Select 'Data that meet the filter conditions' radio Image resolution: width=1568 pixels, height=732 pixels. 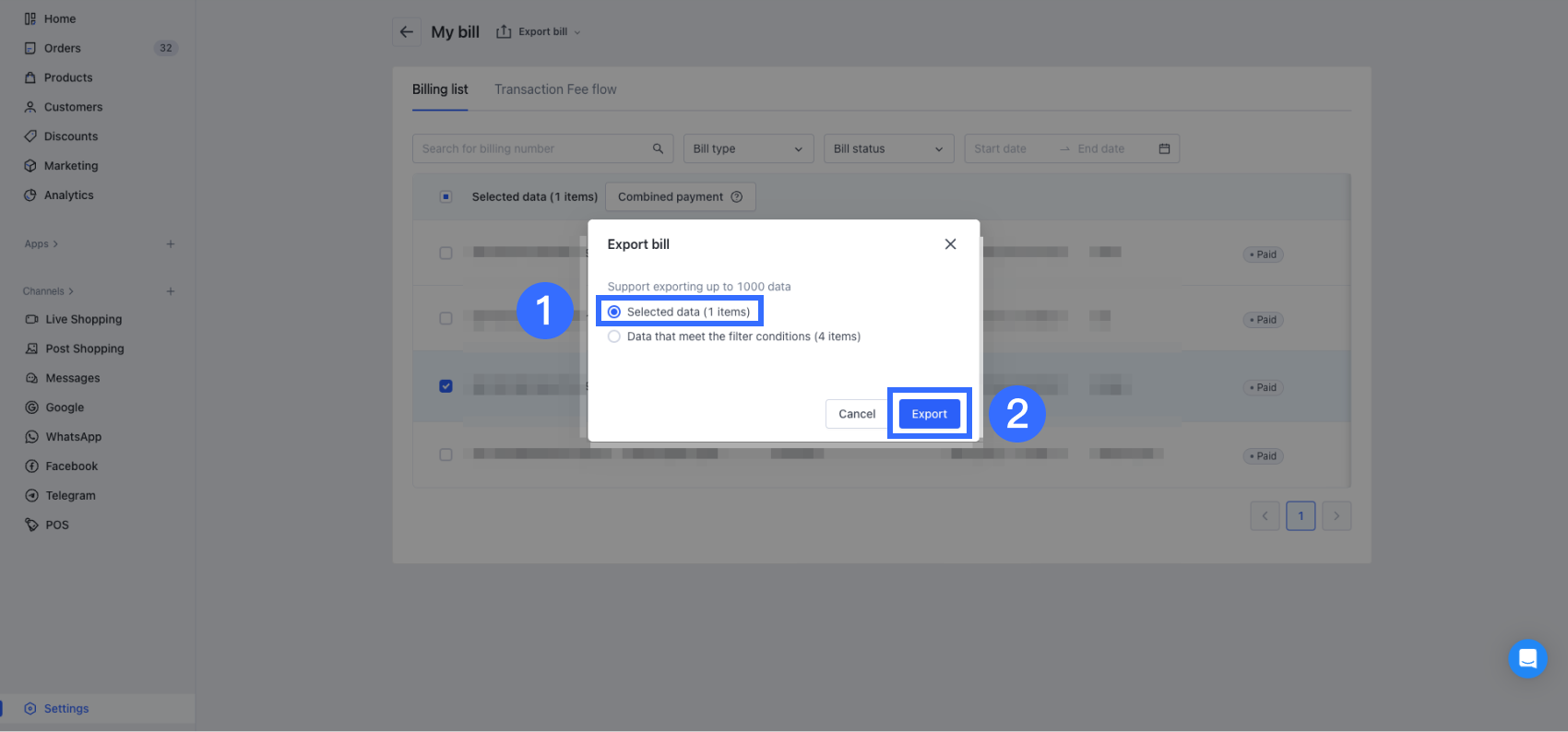[614, 336]
